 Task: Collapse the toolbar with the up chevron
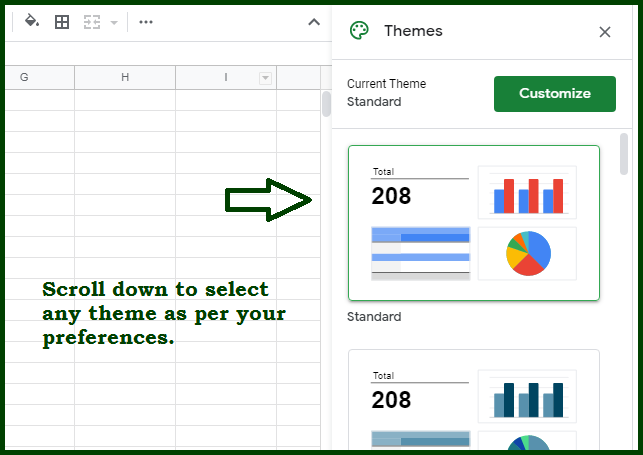click(314, 22)
